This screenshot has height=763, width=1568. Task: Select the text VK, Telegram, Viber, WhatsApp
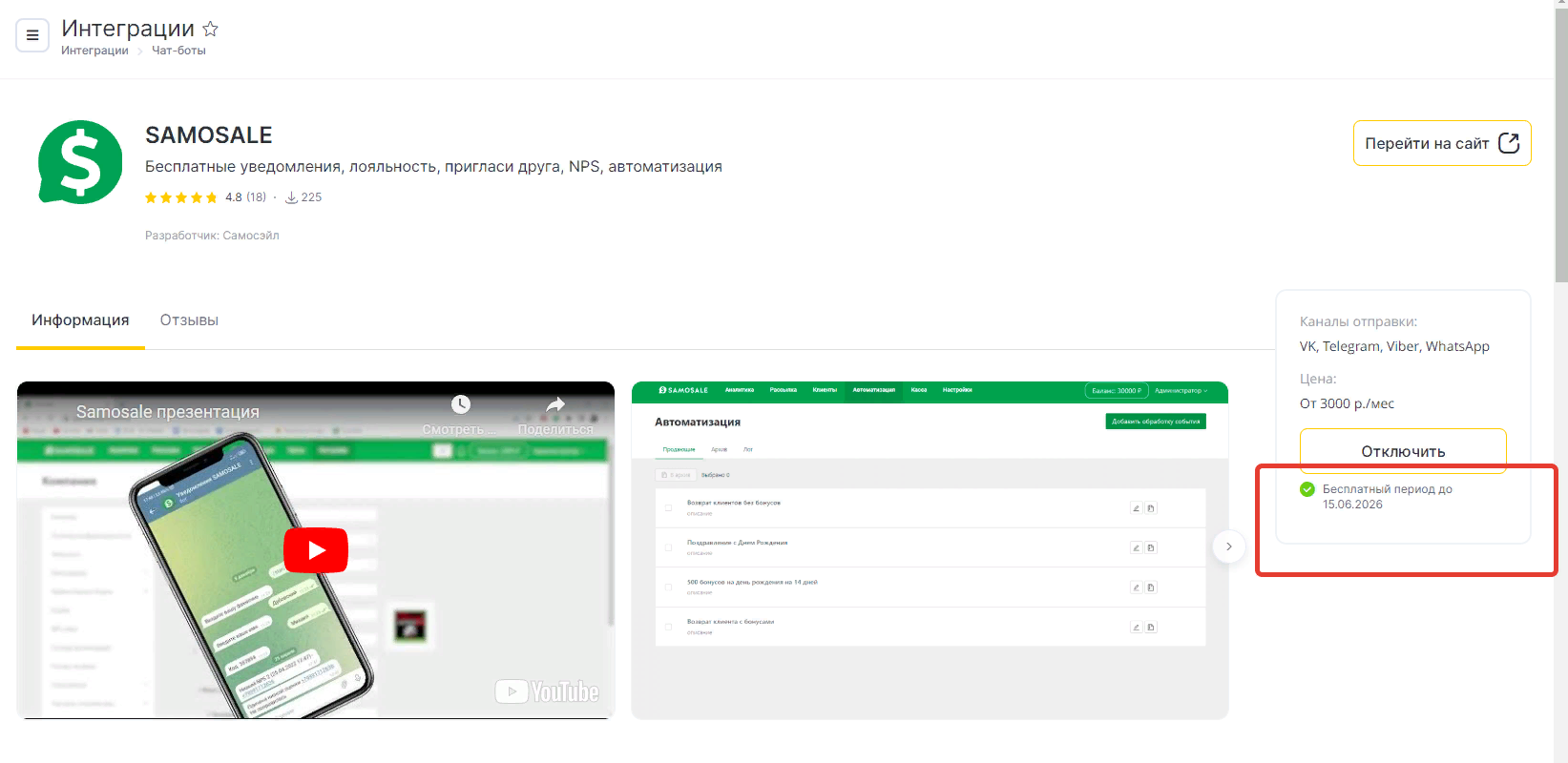[1394, 346]
